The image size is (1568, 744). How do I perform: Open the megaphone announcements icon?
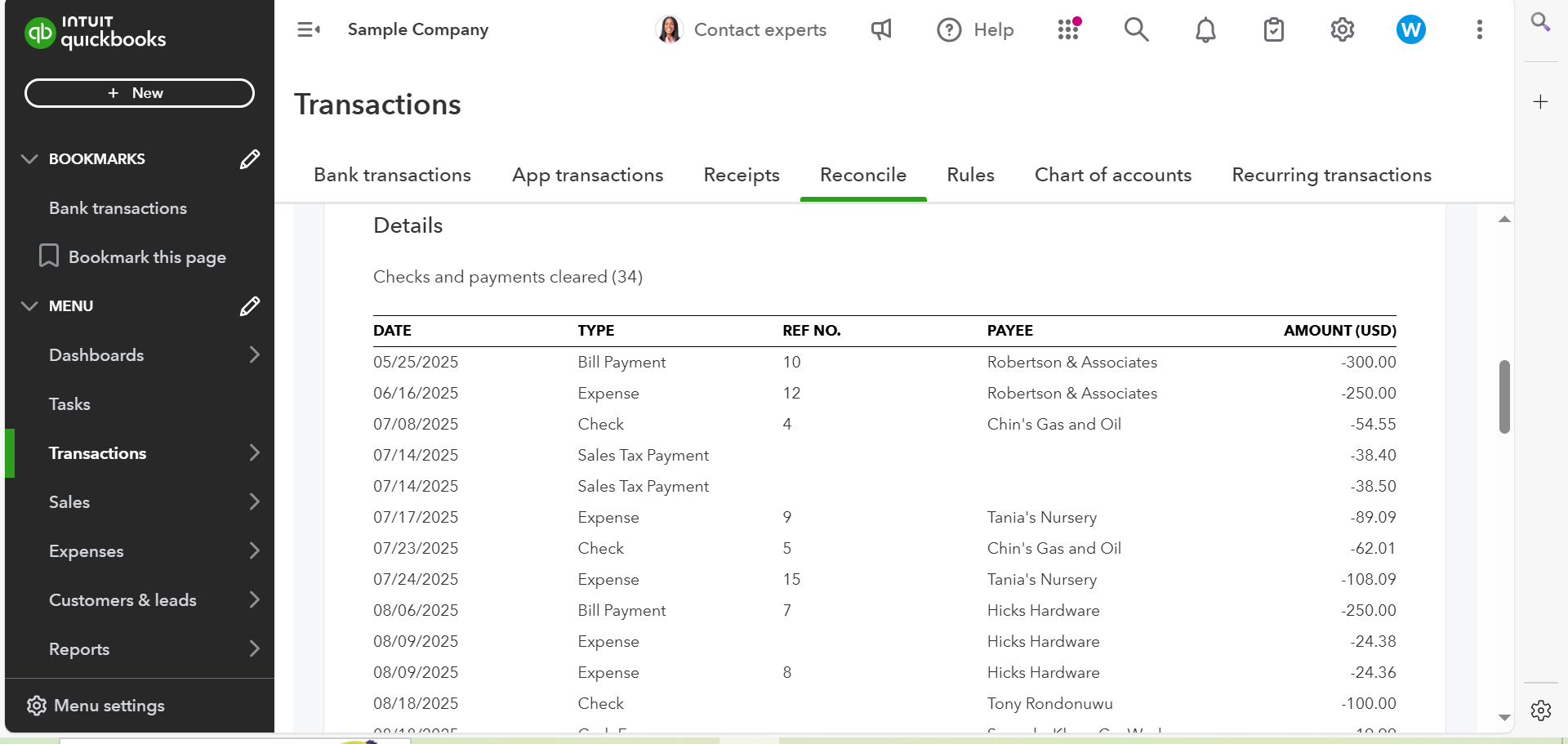881,30
